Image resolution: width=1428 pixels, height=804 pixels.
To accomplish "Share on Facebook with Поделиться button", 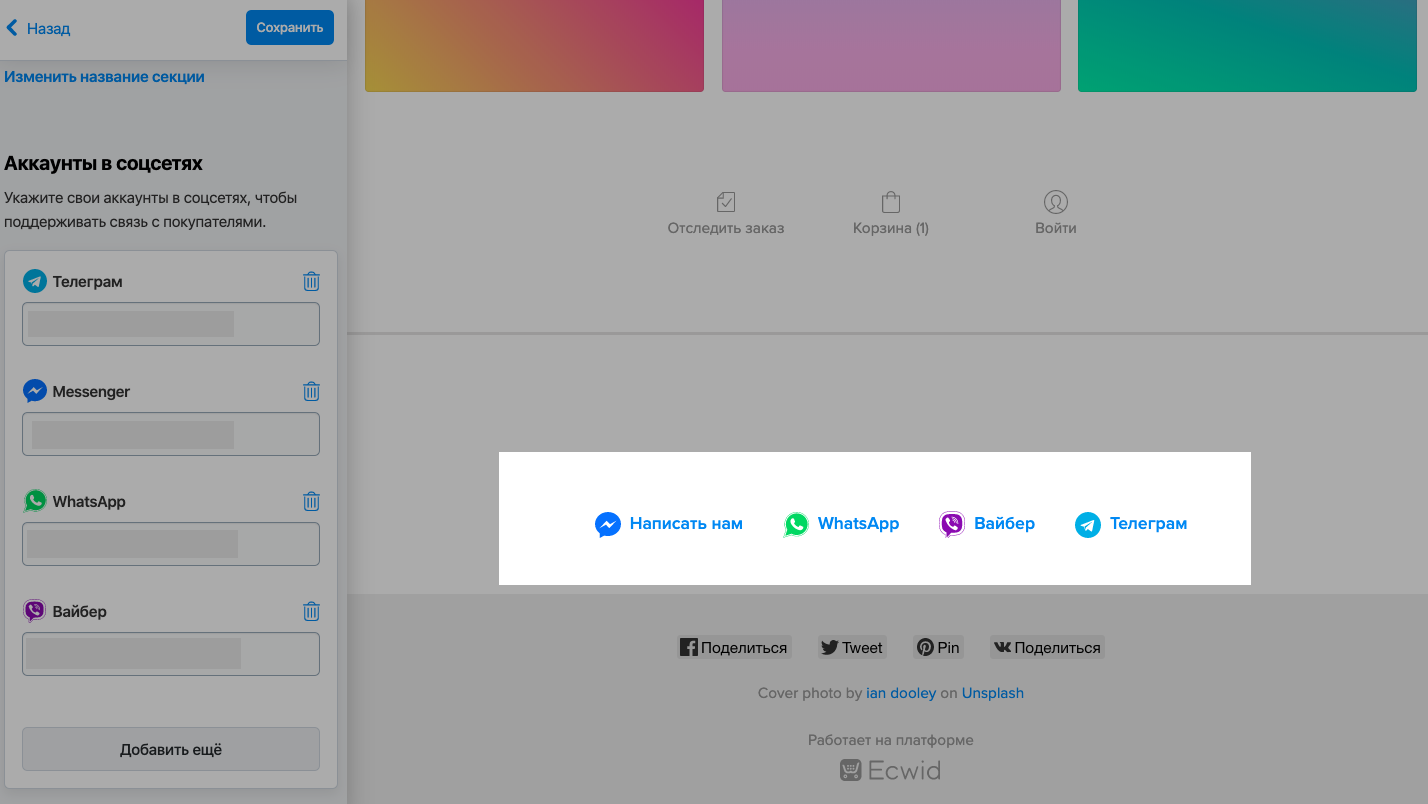I will point(734,647).
